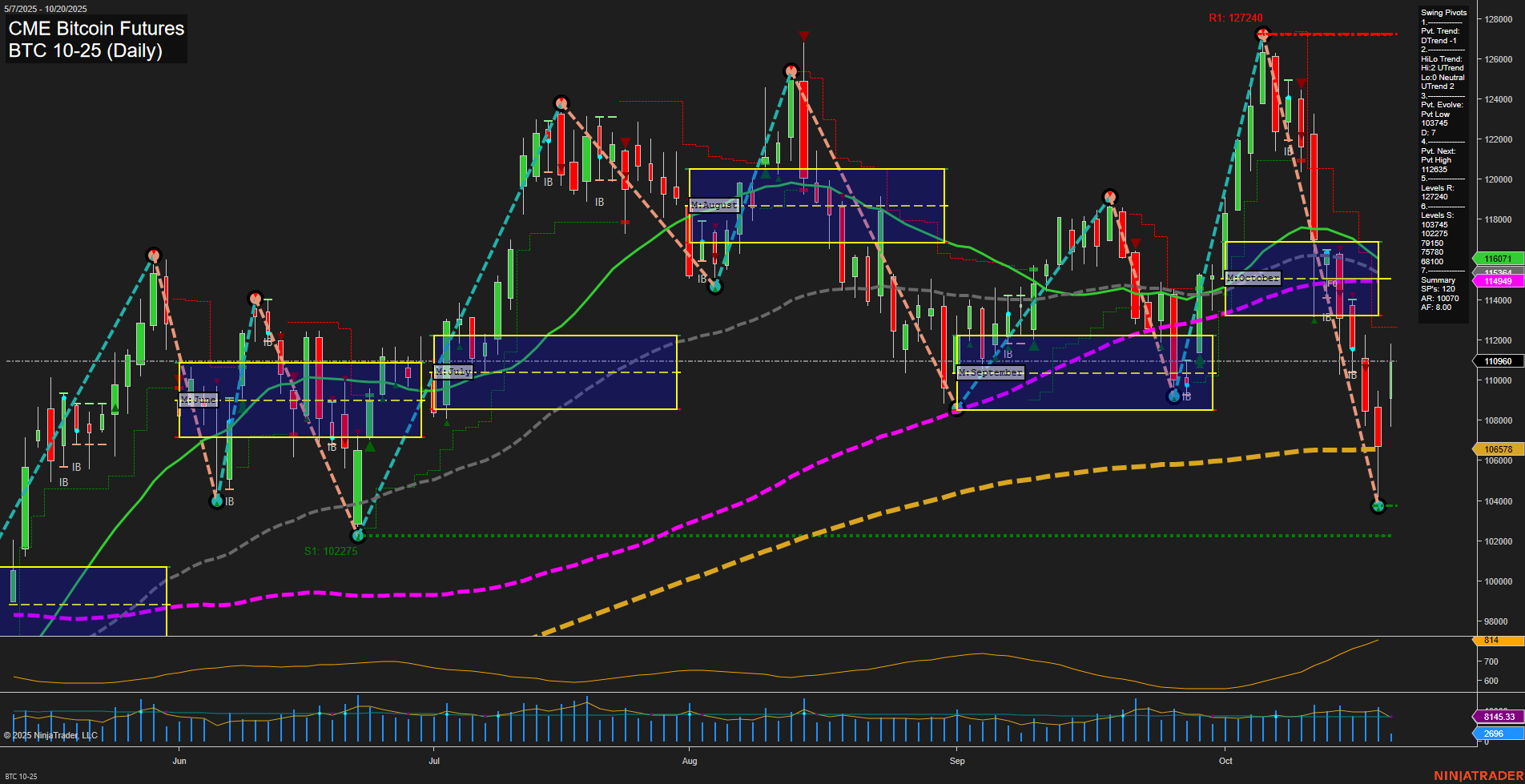Click the pivot-high circle marker on the late-September rally

click(1109, 195)
